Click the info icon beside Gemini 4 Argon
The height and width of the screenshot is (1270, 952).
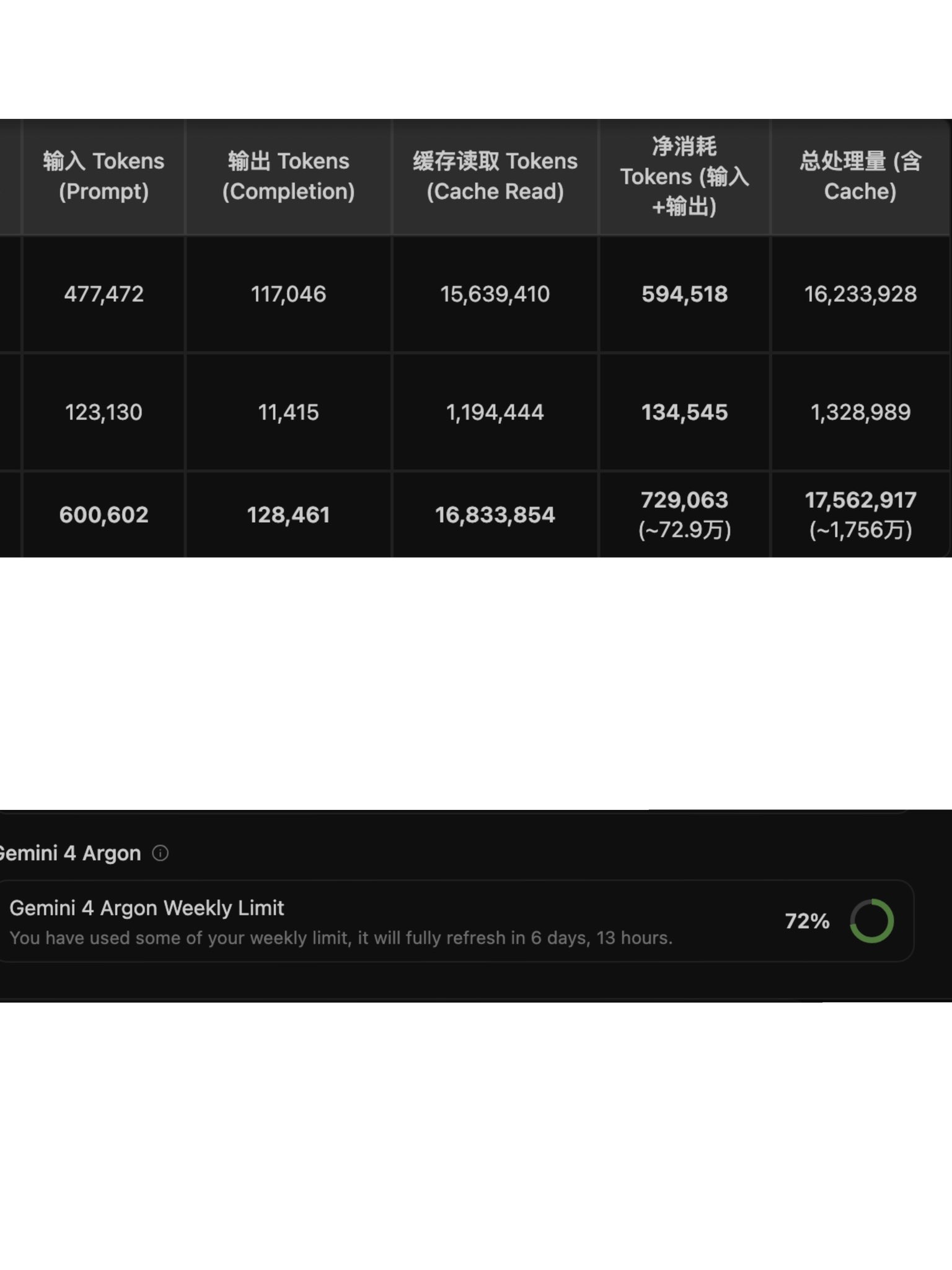(160, 853)
